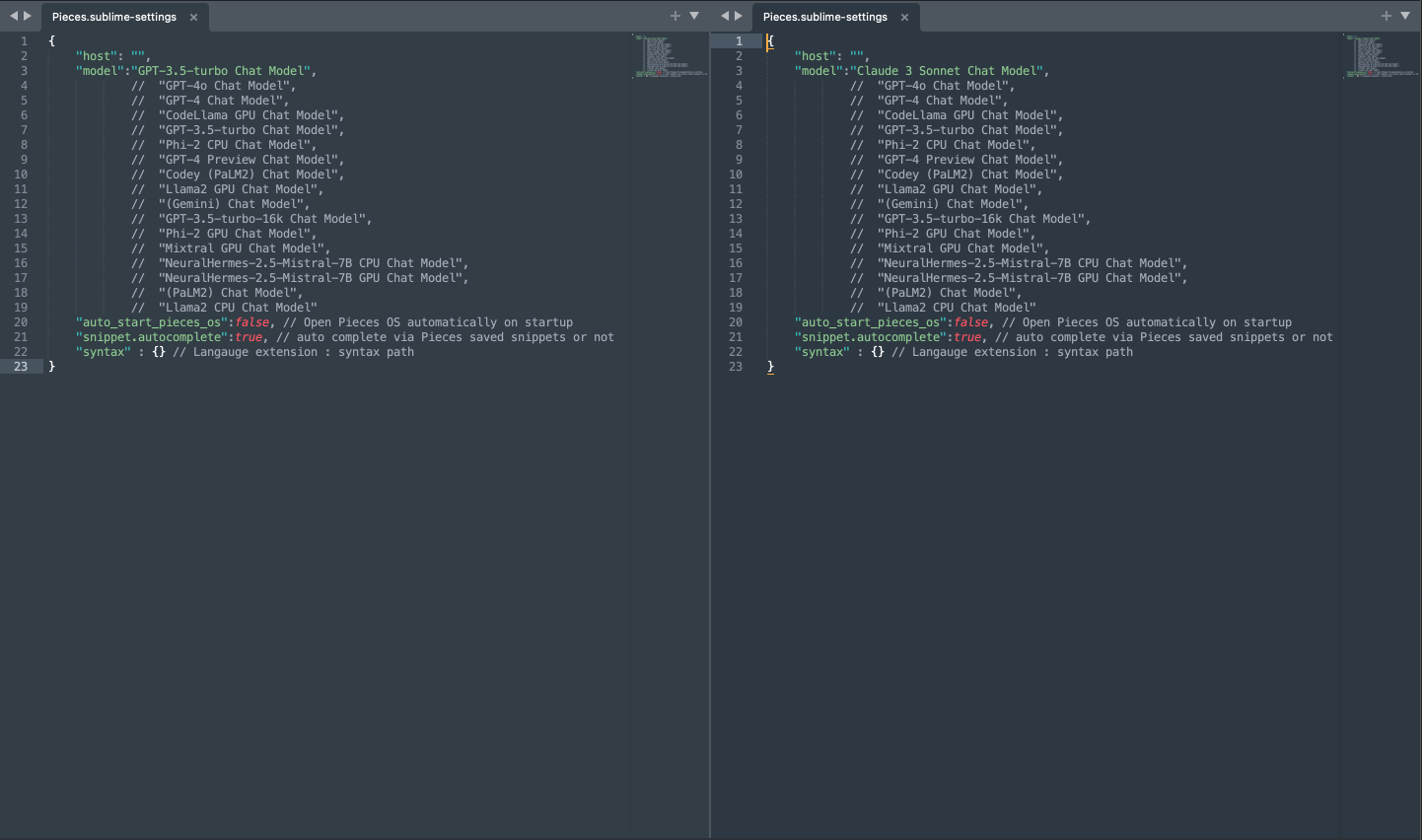
Task: Open tab list dropdown in left pane
Action: click(694, 16)
